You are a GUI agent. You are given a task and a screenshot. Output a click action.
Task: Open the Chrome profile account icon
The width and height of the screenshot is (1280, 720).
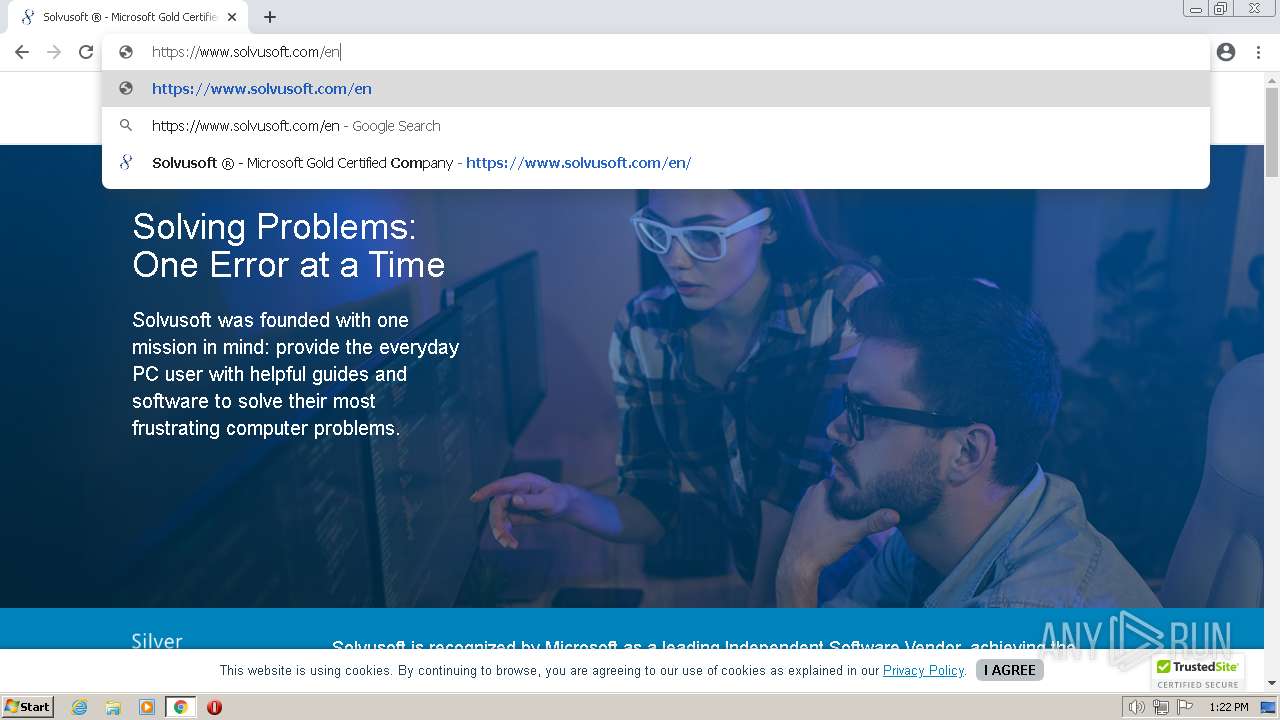(x=1226, y=52)
